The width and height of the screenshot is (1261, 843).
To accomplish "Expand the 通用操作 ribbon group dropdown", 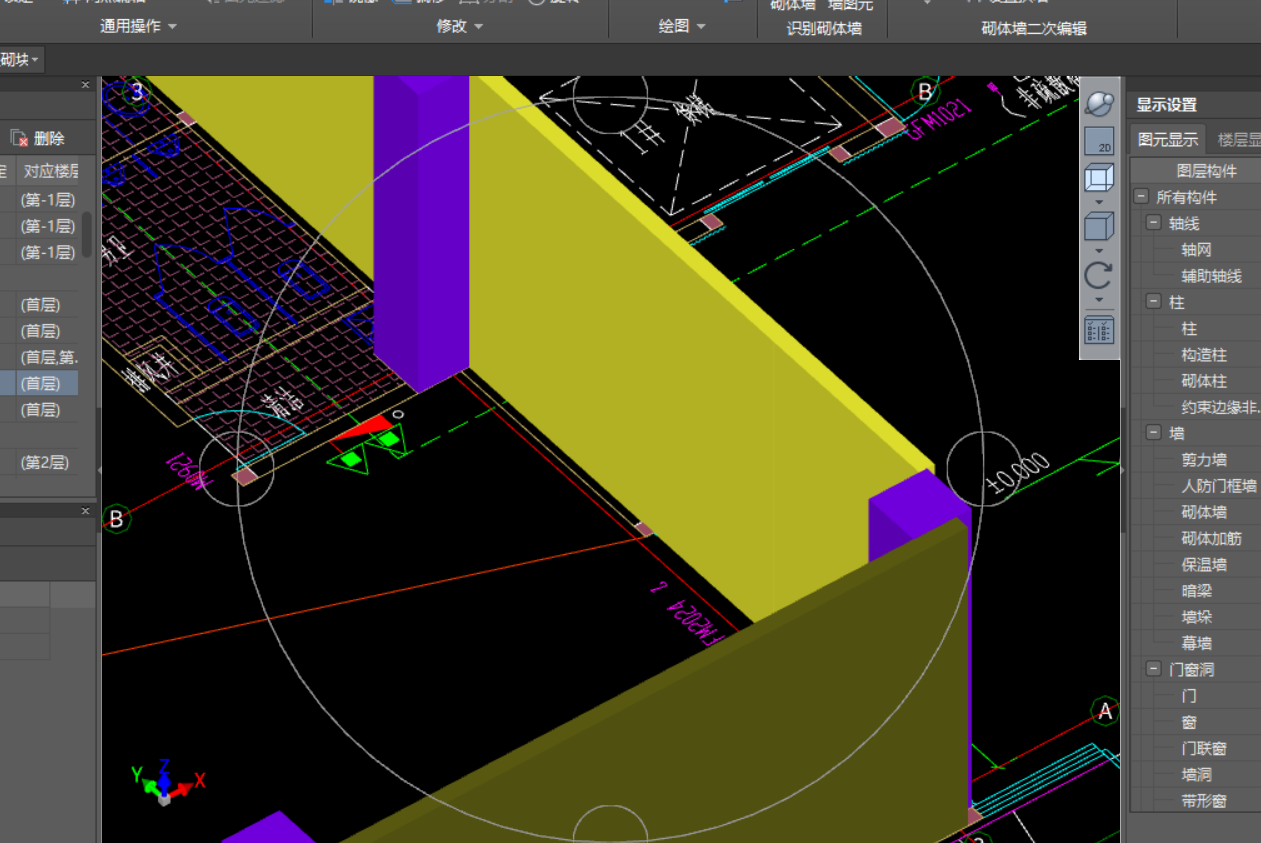I will click(172, 26).
